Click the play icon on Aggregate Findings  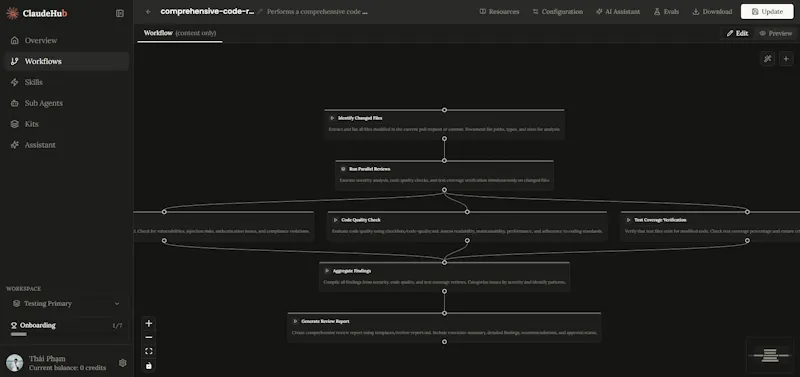[x=327, y=271]
